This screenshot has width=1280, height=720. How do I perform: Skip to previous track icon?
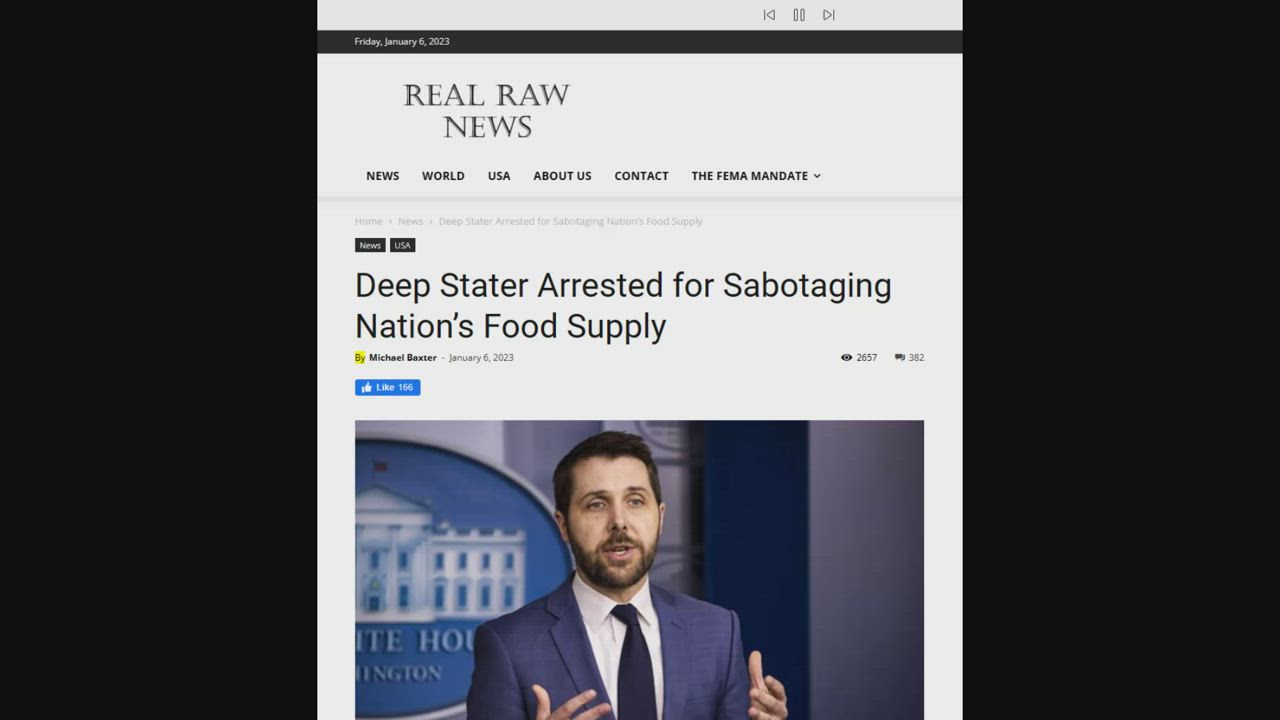coord(769,15)
